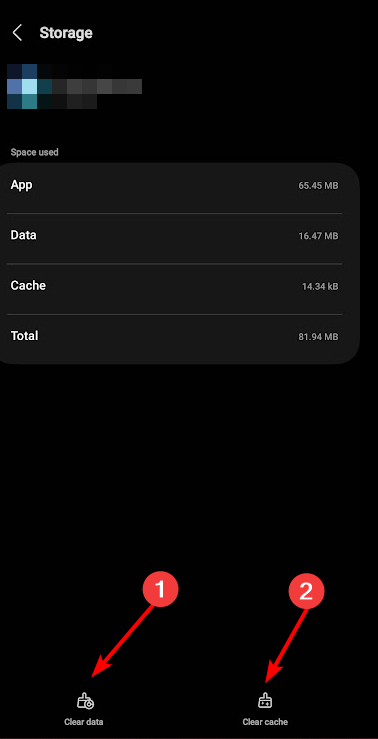Image resolution: width=378 pixels, height=739 pixels.
Task: Click the Space used section heading
Action: click(x=34, y=152)
